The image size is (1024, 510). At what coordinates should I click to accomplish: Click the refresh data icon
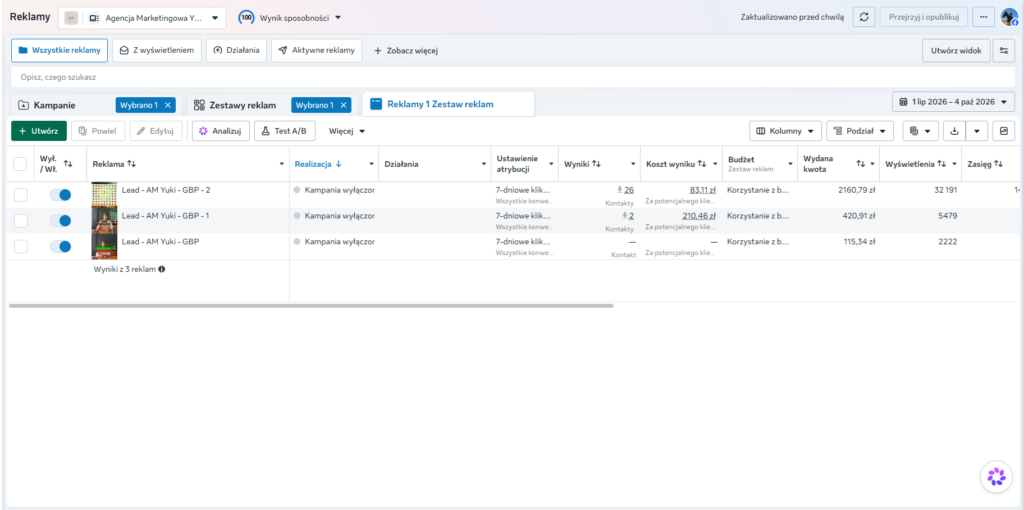point(864,18)
